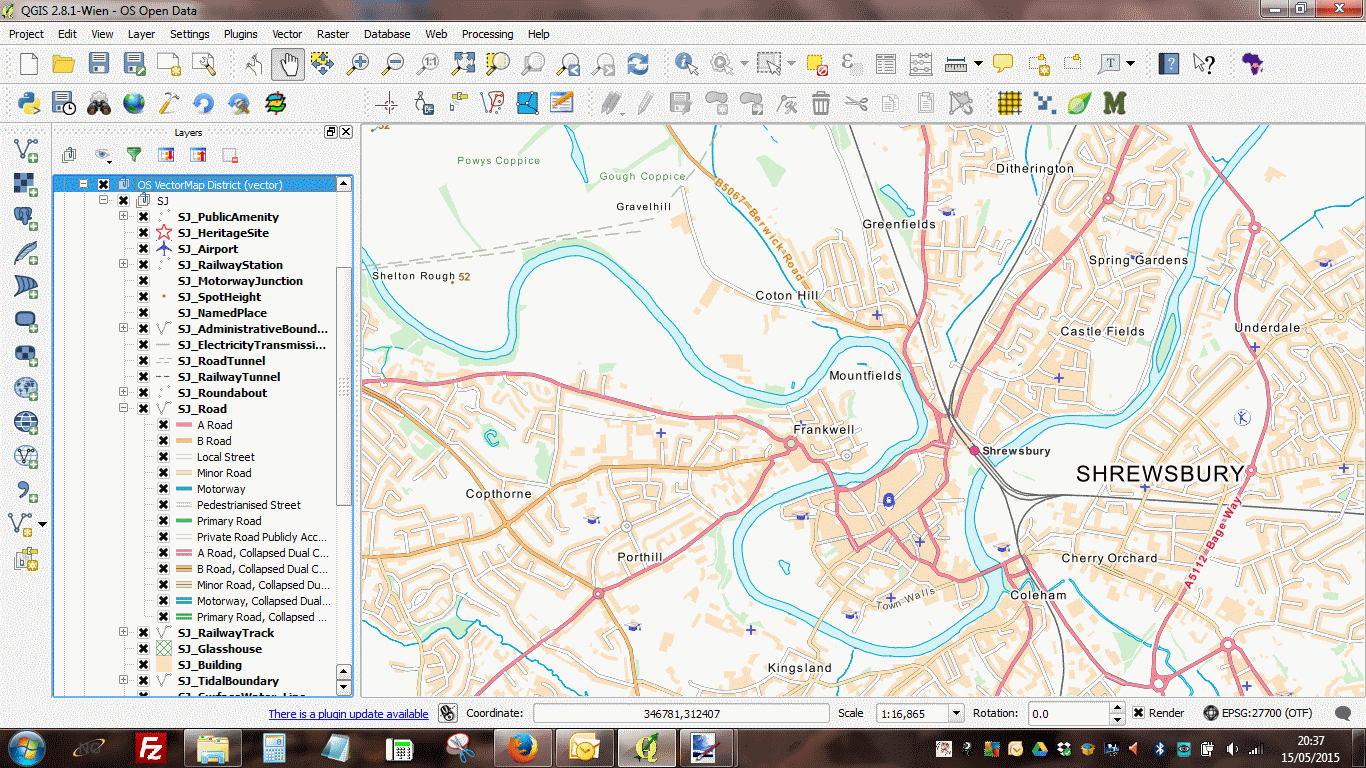Open project via yellow folder icon
This screenshot has height=768, width=1366.
(63, 64)
